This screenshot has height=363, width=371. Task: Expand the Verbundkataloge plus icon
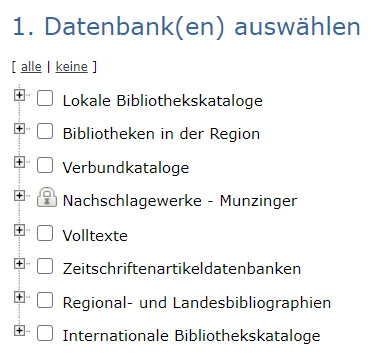(19, 162)
